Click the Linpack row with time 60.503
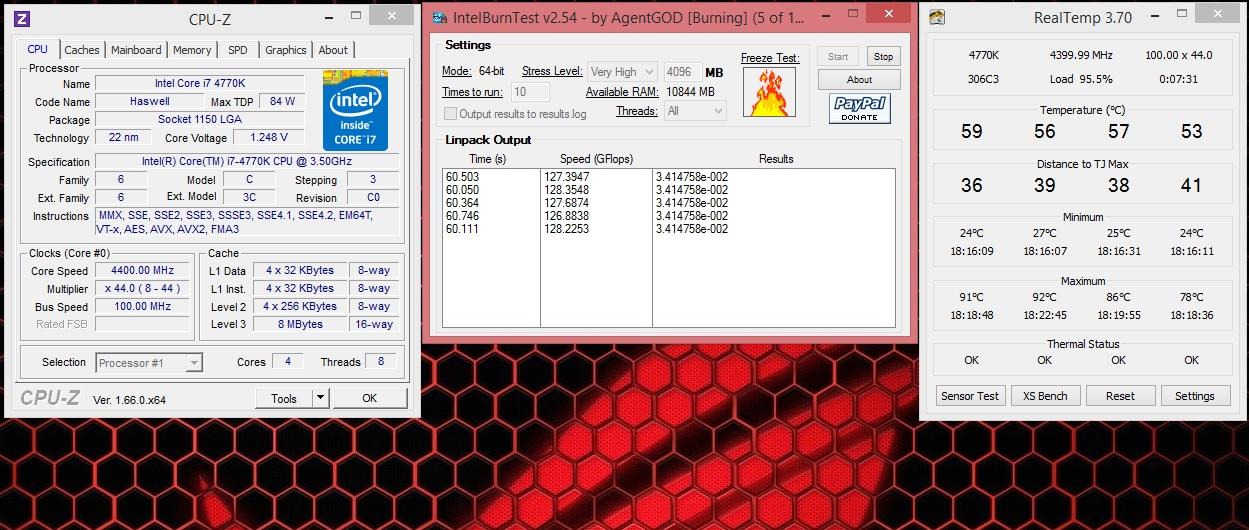The image size is (1249, 530). (x=668, y=177)
